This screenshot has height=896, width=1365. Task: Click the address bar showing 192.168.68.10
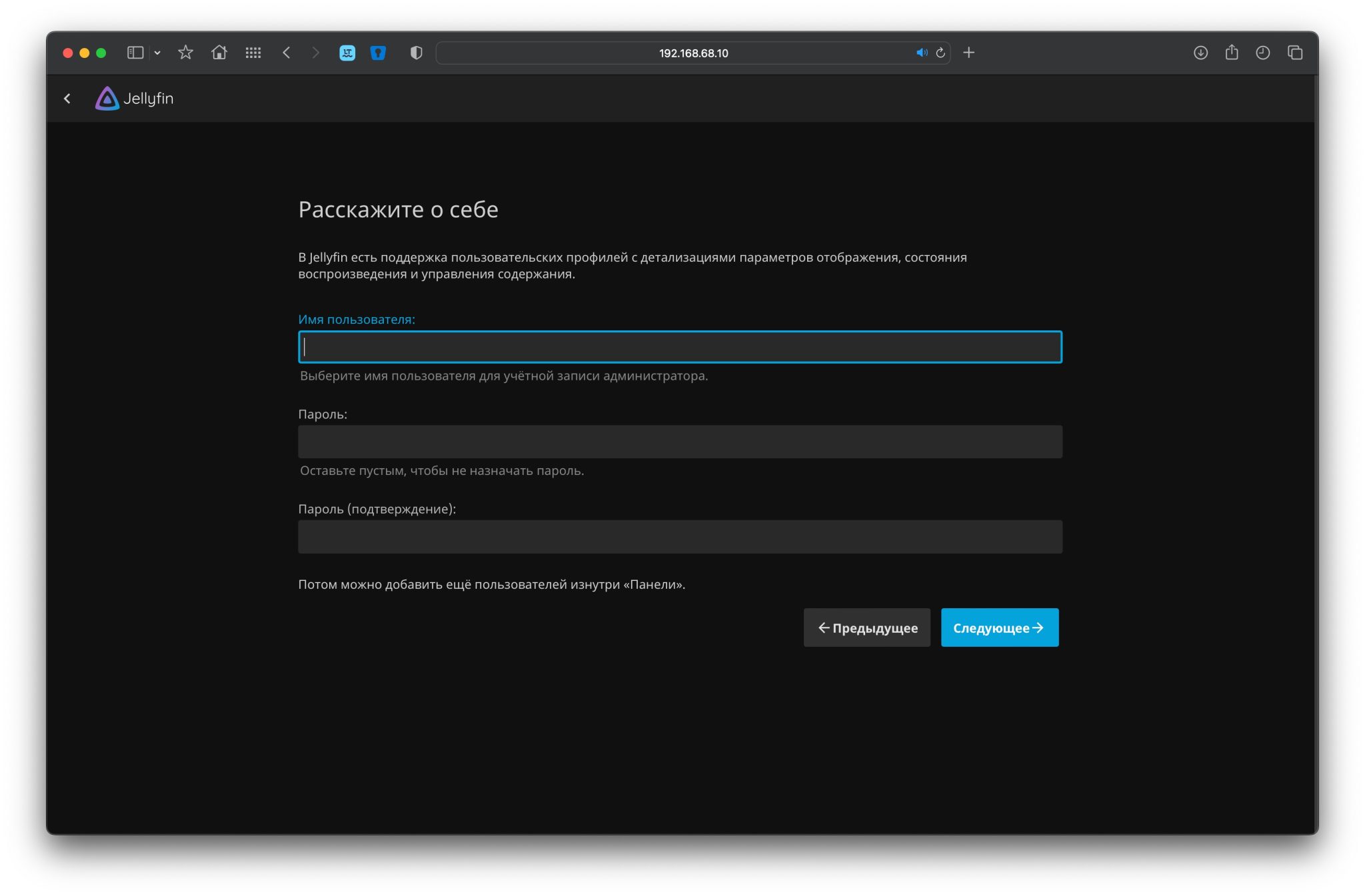pyautogui.click(x=693, y=53)
